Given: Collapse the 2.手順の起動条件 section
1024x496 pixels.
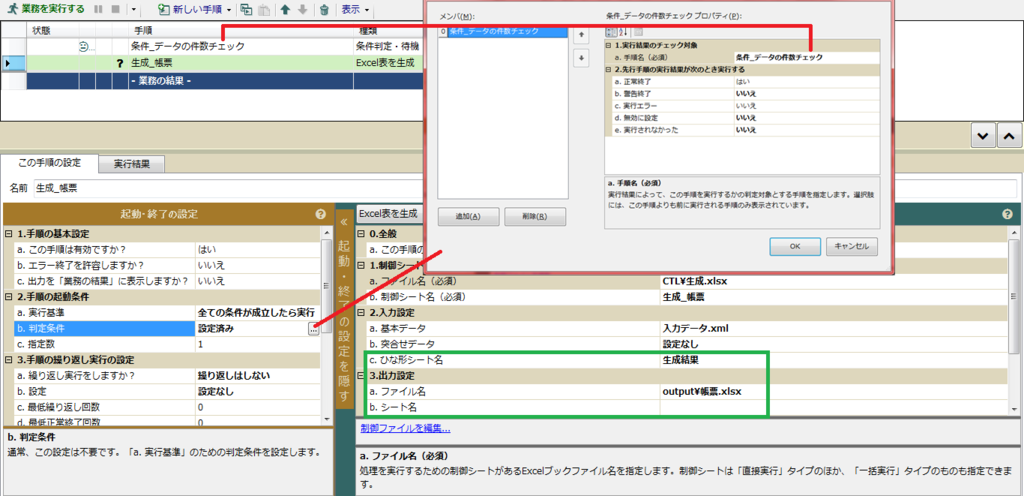Looking at the screenshot, I should click(8, 297).
